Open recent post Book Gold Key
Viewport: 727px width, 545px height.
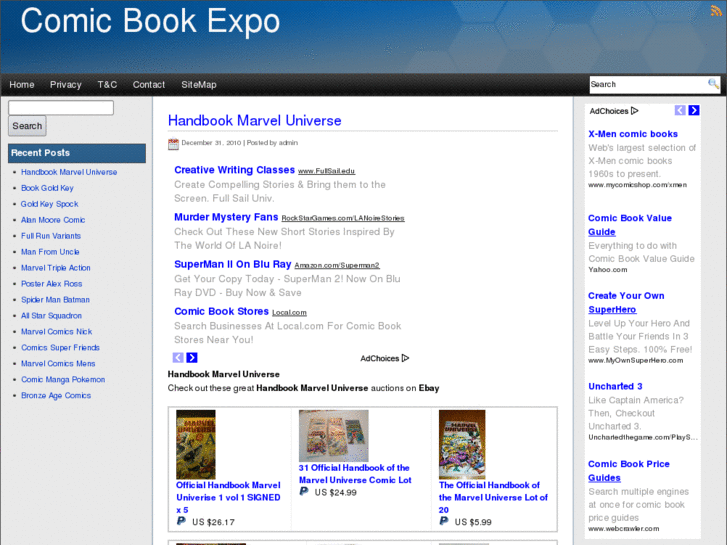click(47, 188)
